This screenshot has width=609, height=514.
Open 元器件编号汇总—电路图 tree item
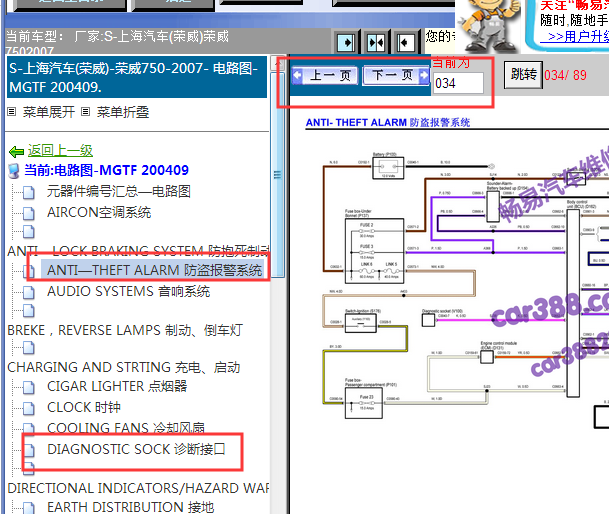click(x=119, y=191)
